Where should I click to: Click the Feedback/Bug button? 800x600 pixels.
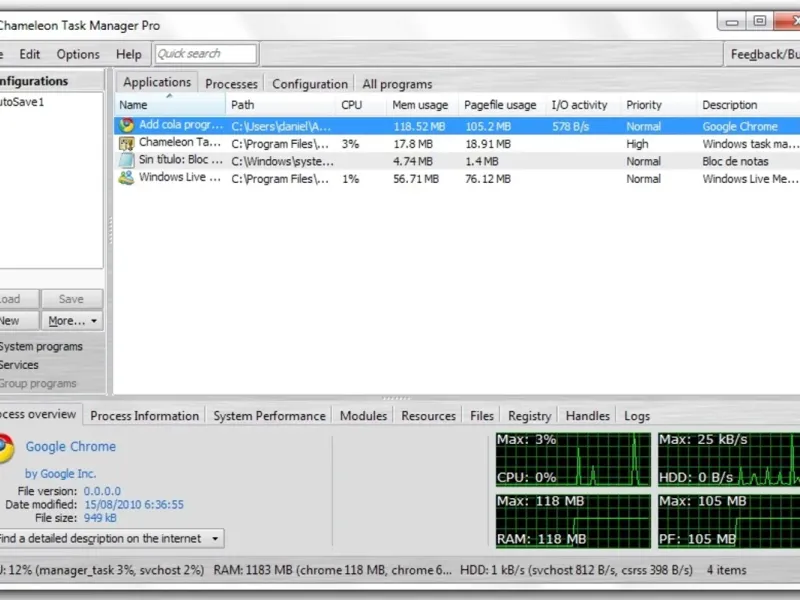pyautogui.click(x=762, y=54)
